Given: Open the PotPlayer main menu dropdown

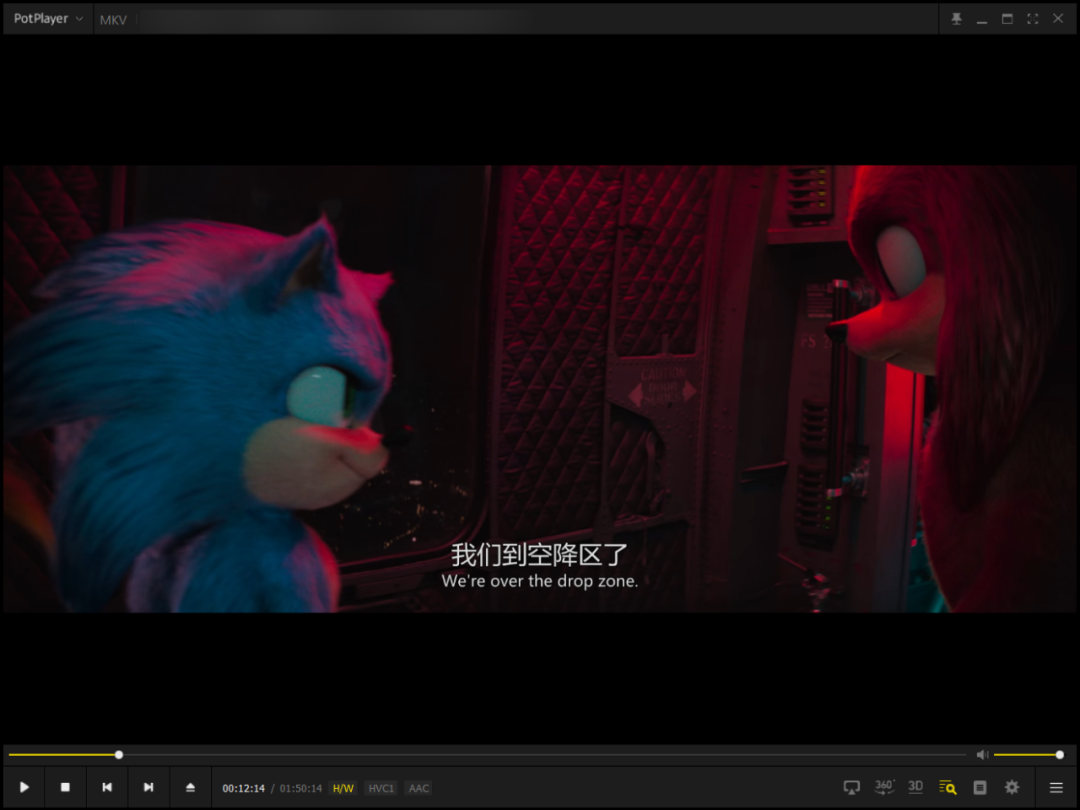Looking at the screenshot, I should [48, 19].
